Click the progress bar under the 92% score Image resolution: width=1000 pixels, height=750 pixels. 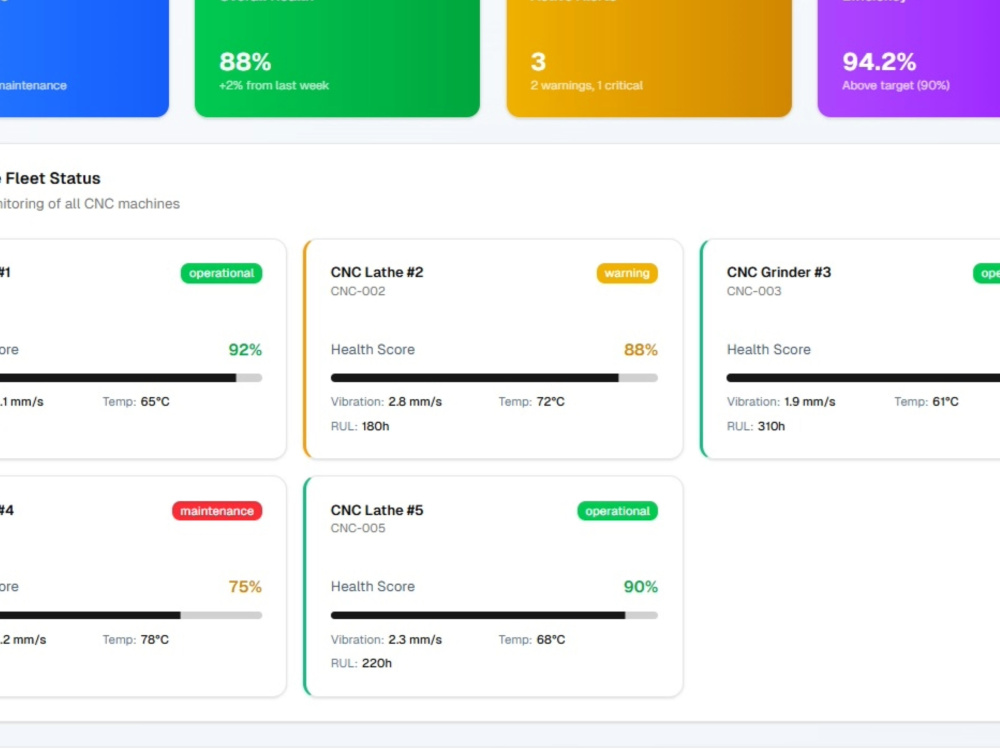131,378
